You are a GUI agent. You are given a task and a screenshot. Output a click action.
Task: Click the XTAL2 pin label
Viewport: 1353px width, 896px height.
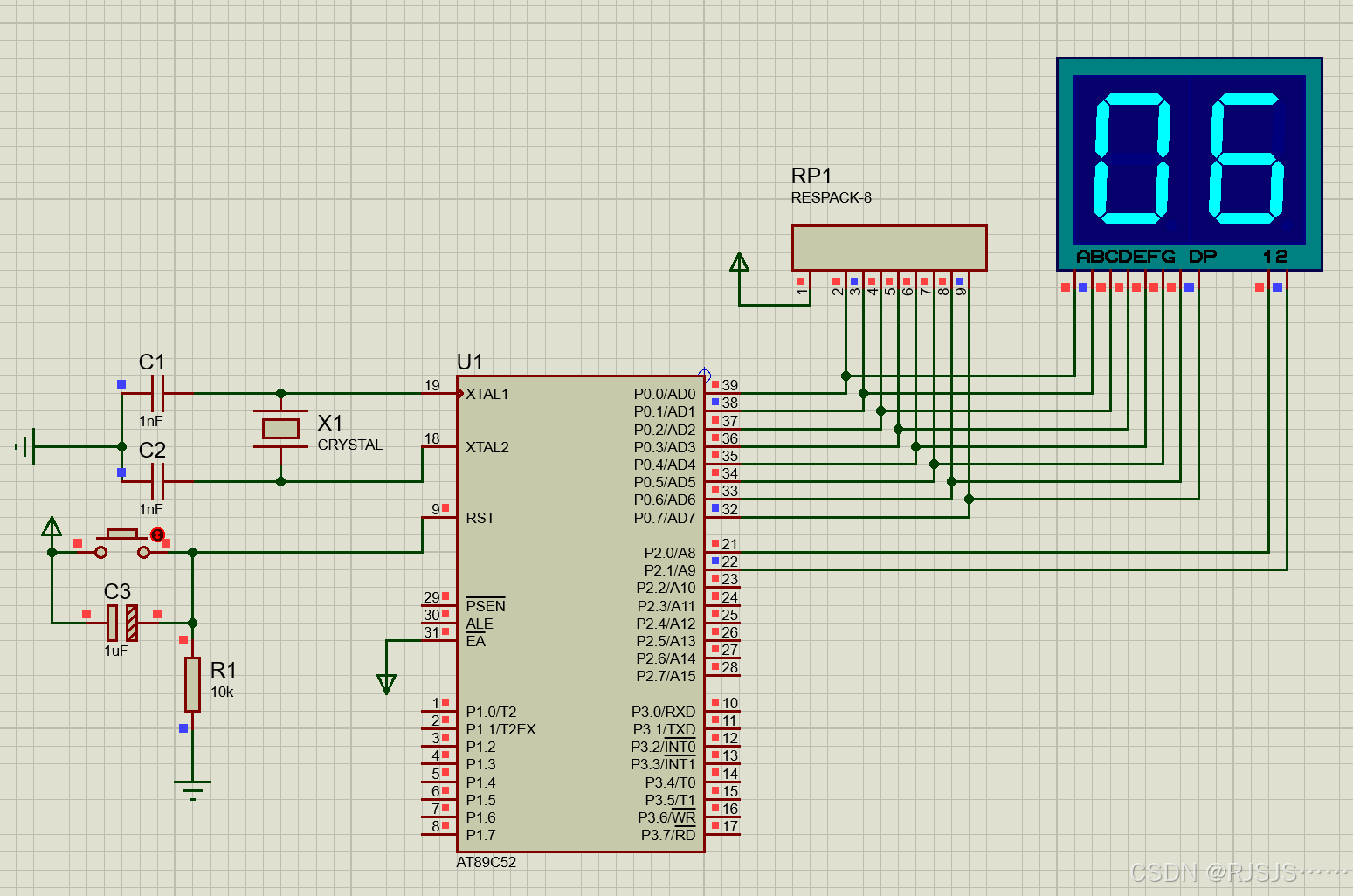click(487, 447)
